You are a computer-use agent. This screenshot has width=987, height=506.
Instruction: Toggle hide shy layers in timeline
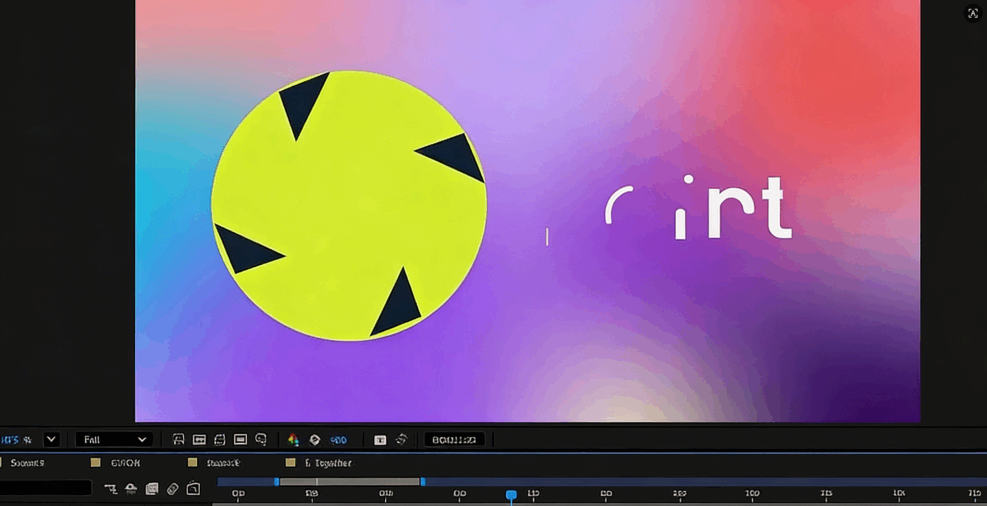point(131,489)
